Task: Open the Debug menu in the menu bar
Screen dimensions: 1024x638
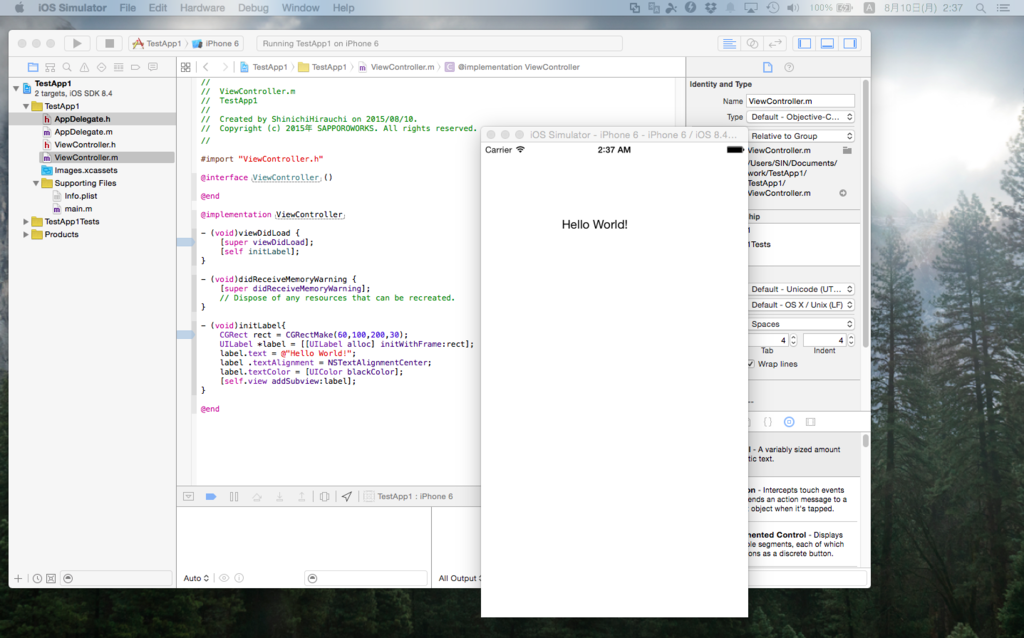Action: (x=253, y=8)
